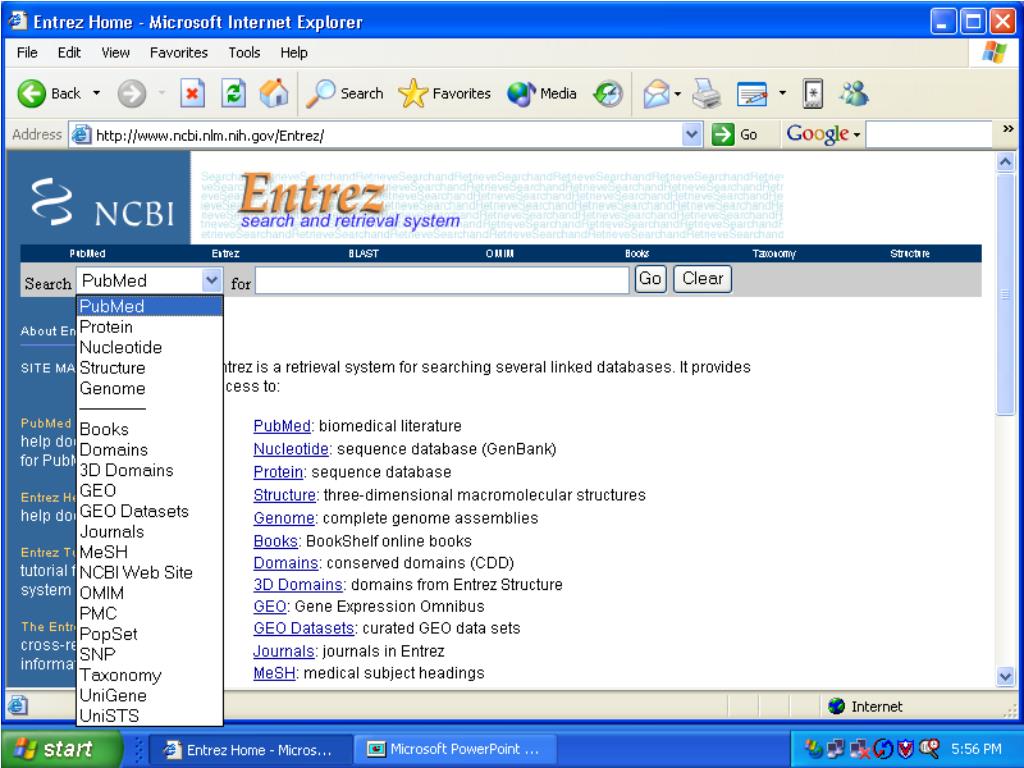The height and width of the screenshot is (768, 1024).
Task: Follow the MeSH medical subject headings link
Action: (x=274, y=673)
